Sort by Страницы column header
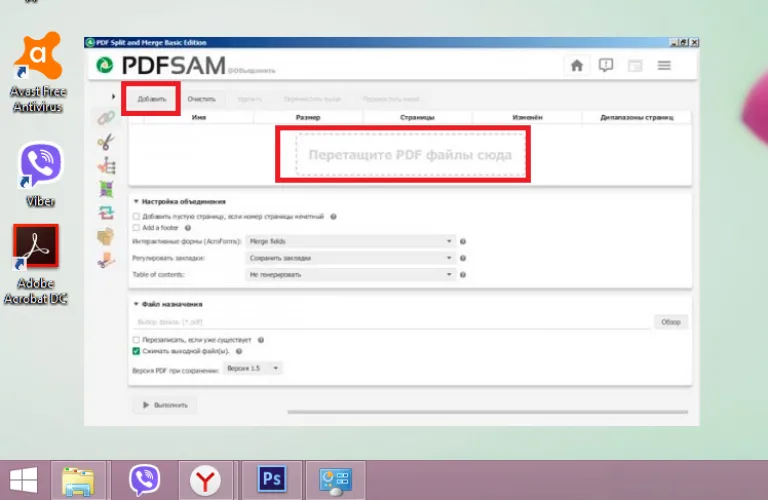768x500 pixels. click(x=417, y=118)
